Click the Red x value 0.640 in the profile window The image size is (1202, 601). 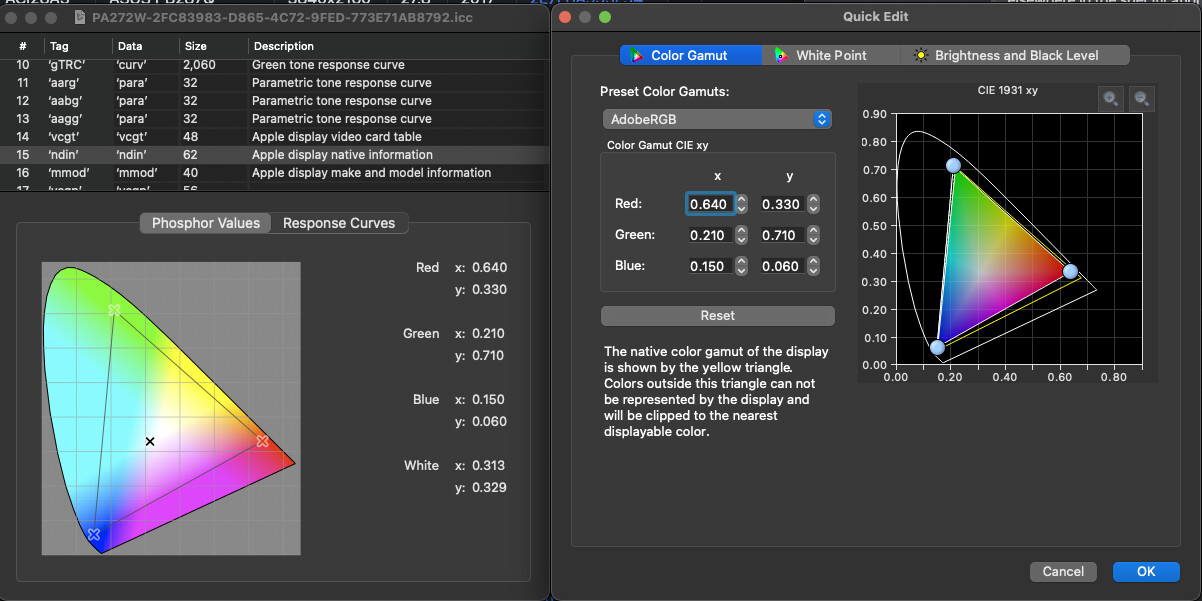[x=489, y=267]
